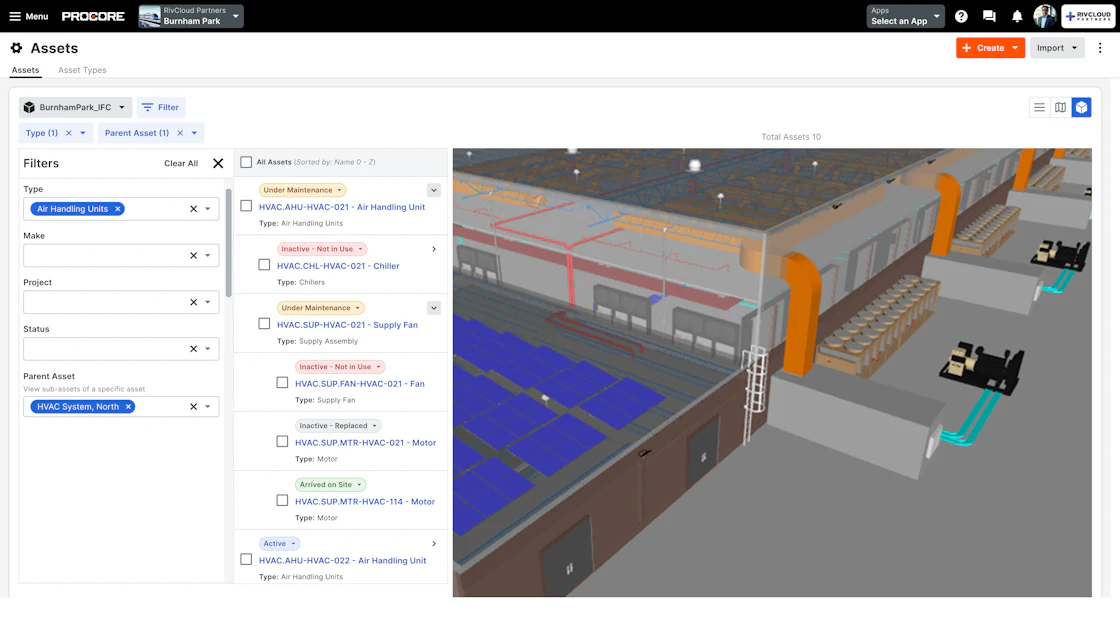Toggle the All Assets checkbox
Image resolution: width=1120 pixels, height=630 pixels.
[246, 162]
